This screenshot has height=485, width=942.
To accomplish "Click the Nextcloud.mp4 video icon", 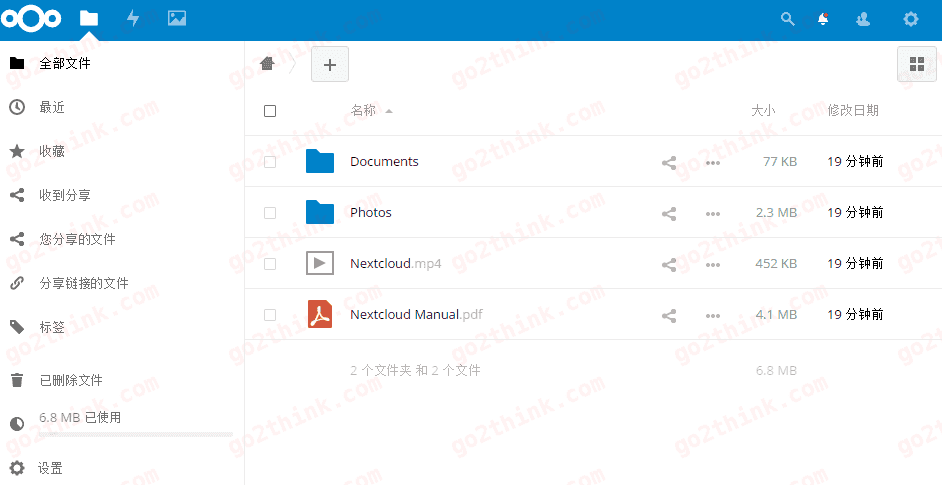I will [320, 263].
